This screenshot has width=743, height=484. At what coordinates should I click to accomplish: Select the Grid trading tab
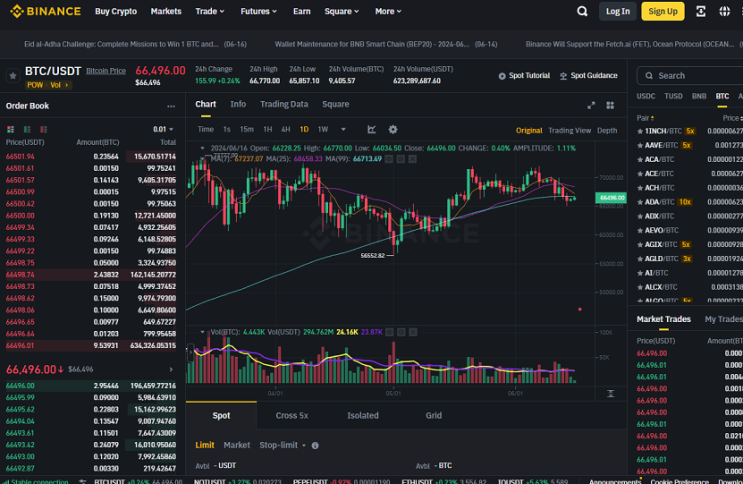pos(434,416)
